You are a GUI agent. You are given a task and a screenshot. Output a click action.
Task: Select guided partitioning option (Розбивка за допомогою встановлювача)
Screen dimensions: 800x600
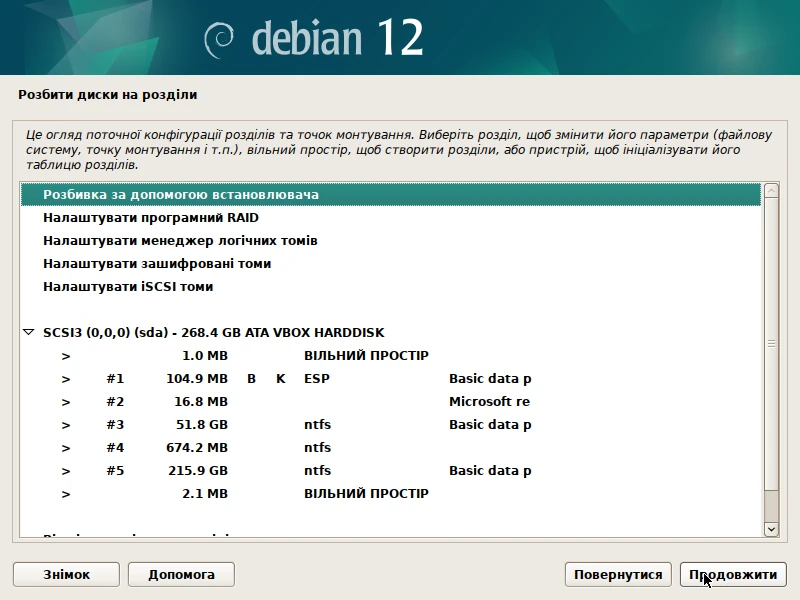pos(391,195)
